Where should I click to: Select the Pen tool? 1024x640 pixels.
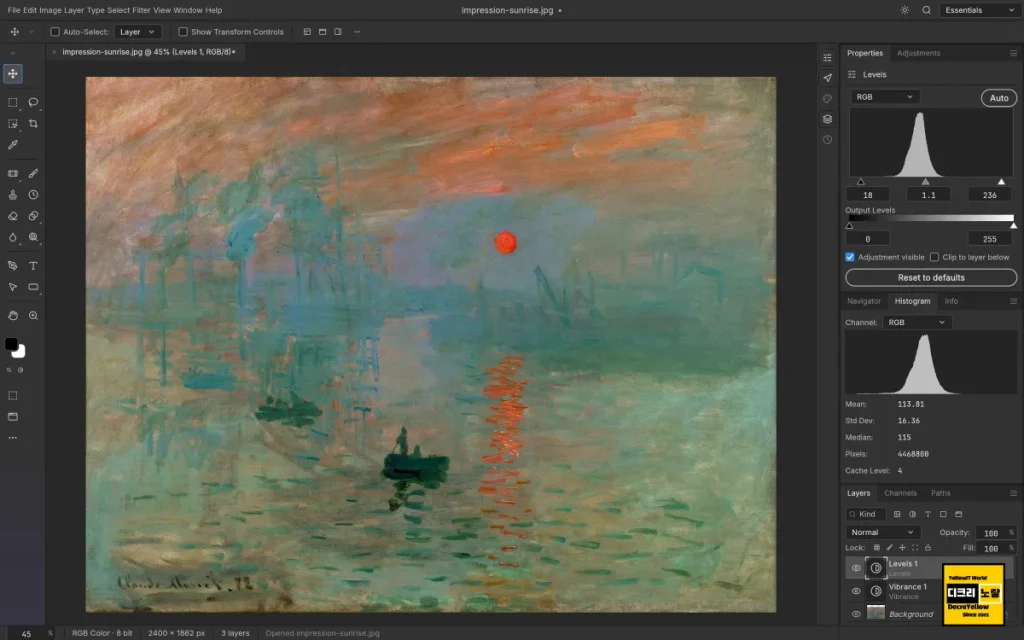click(x=12, y=266)
